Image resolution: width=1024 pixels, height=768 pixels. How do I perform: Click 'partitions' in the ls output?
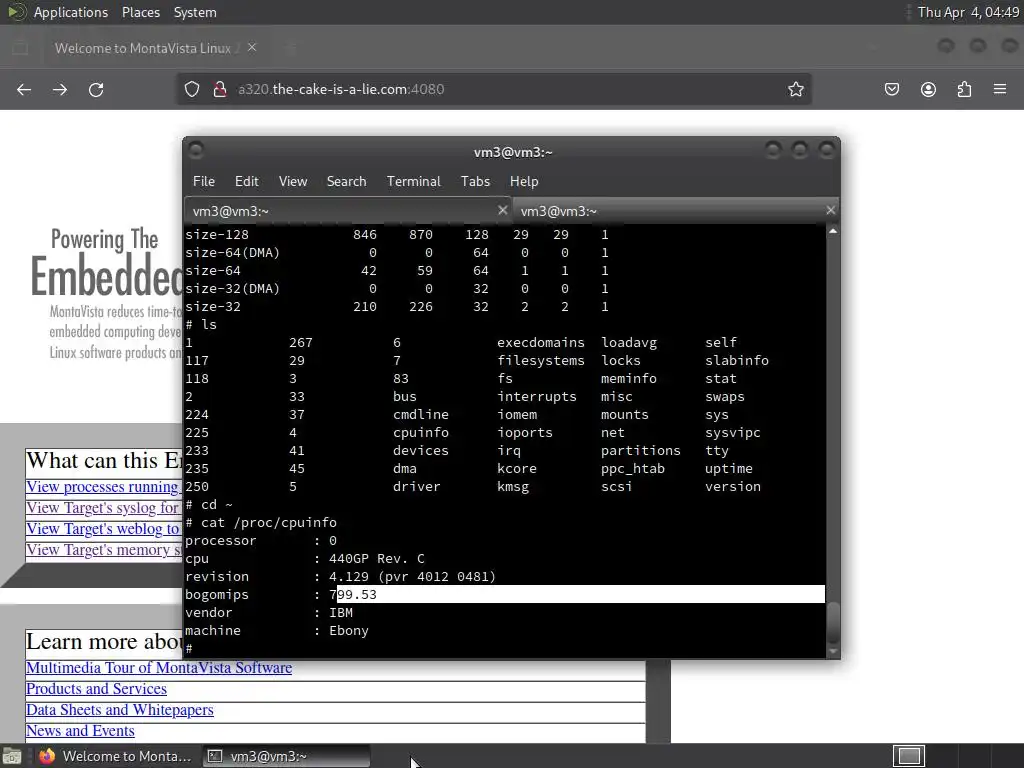click(x=641, y=451)
